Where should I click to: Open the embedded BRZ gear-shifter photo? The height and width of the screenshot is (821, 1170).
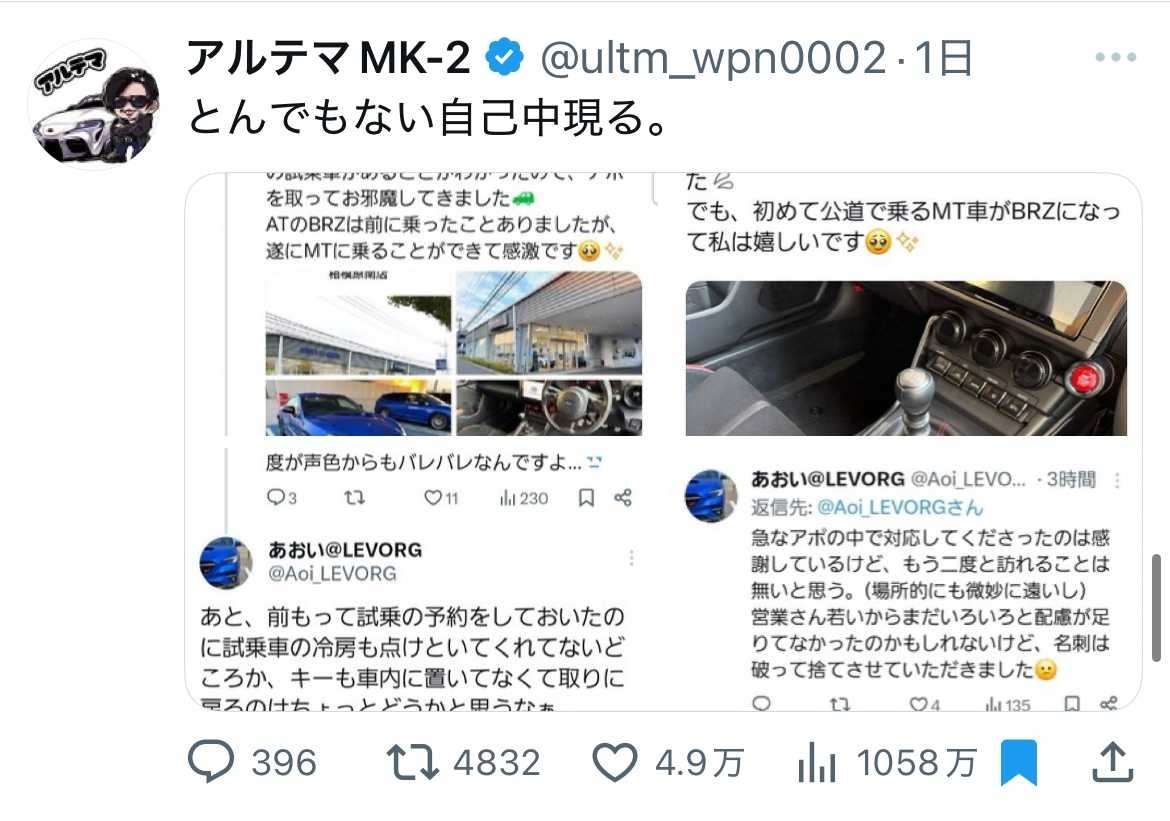coord(906,358)
